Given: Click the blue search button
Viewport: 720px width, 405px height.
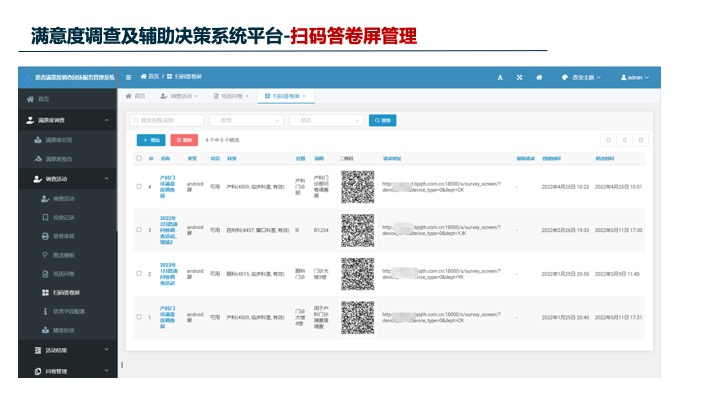Looking at the screenshot, I should point(382,120).
